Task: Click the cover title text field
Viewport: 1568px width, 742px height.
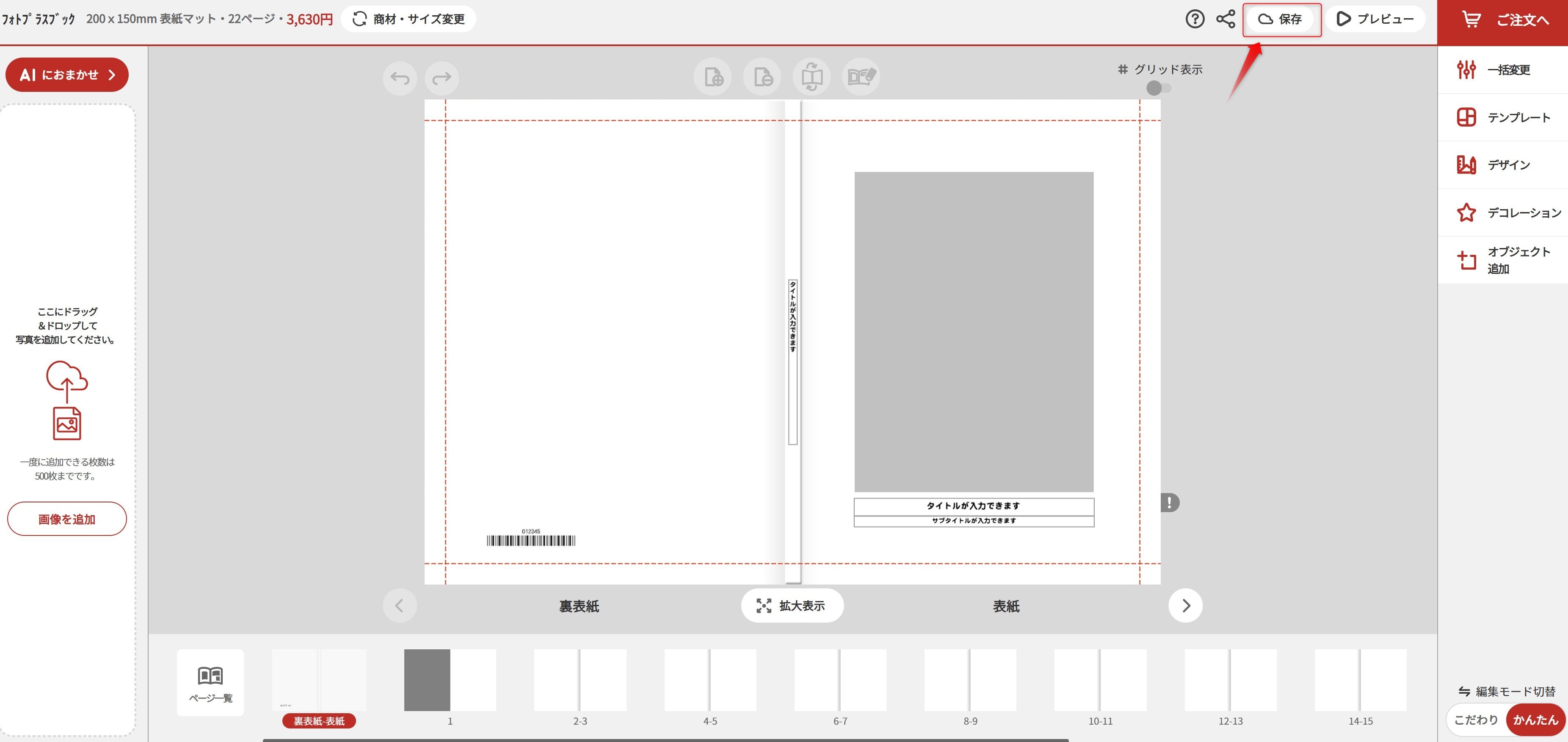Action: click(x=974, y=506)
